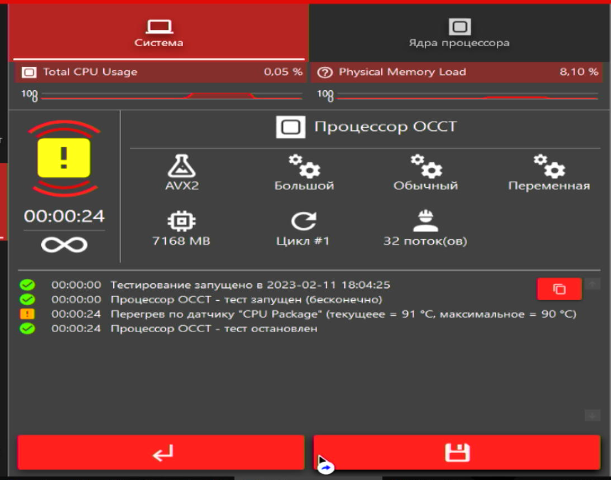Click the Обычный gears icon
Viewport: 611px width, 480px height.
tap(426, 166)
